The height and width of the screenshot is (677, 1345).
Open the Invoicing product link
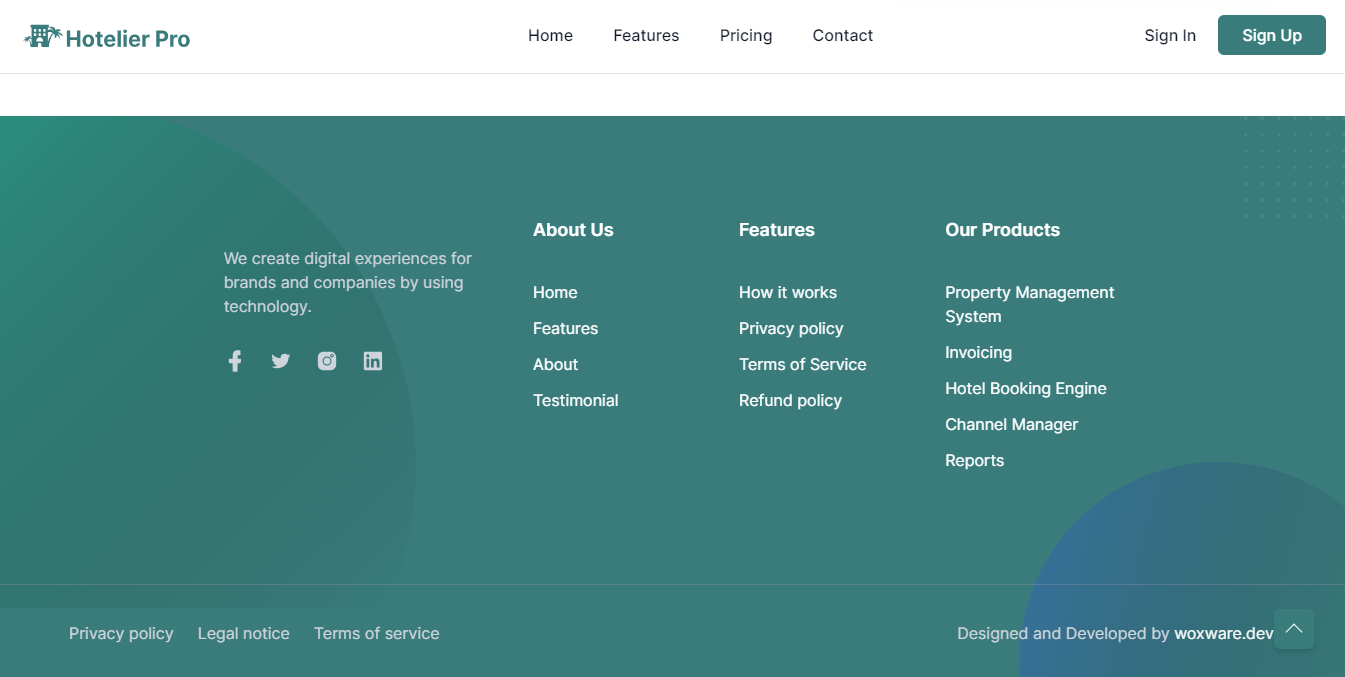[x=979, y=352]
